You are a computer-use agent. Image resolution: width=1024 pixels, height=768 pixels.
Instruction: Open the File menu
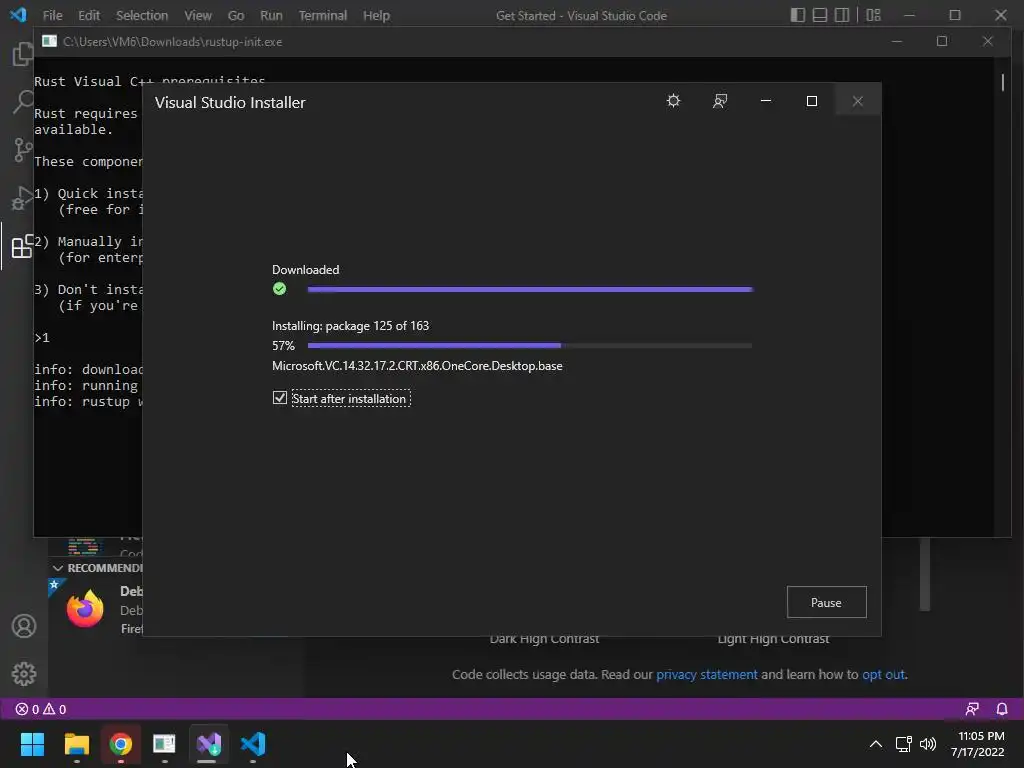point(52,15)
